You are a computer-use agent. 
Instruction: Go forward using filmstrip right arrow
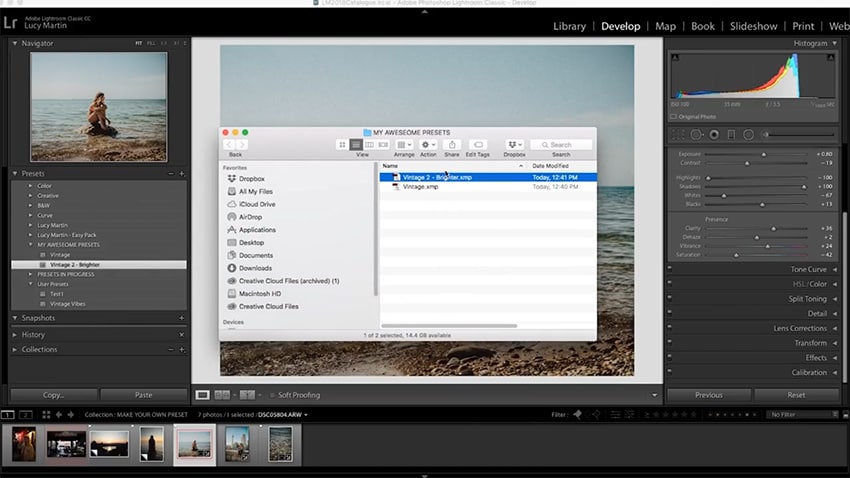(70, 415)
